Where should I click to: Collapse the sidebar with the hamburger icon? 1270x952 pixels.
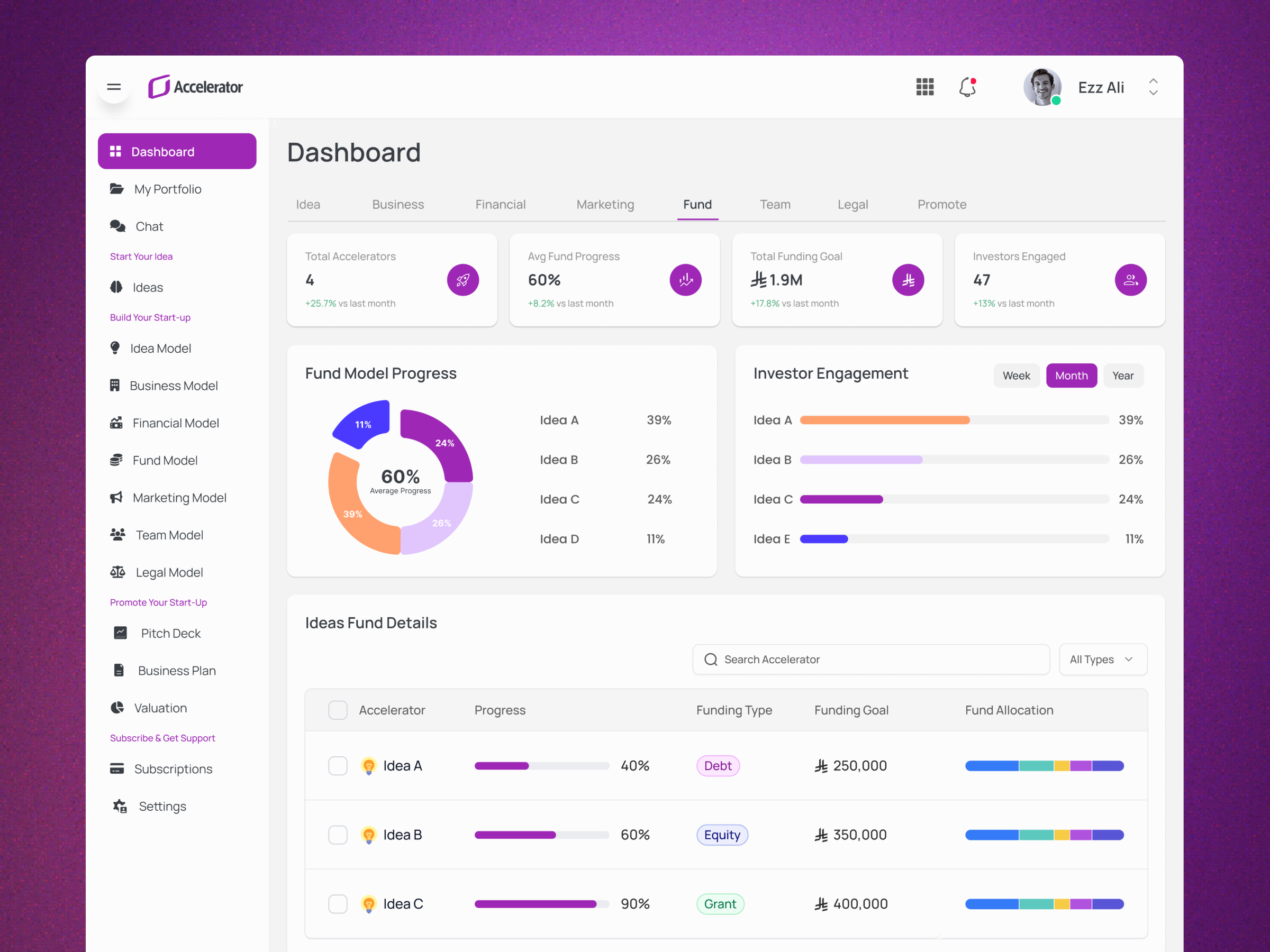tap(114, 87)
